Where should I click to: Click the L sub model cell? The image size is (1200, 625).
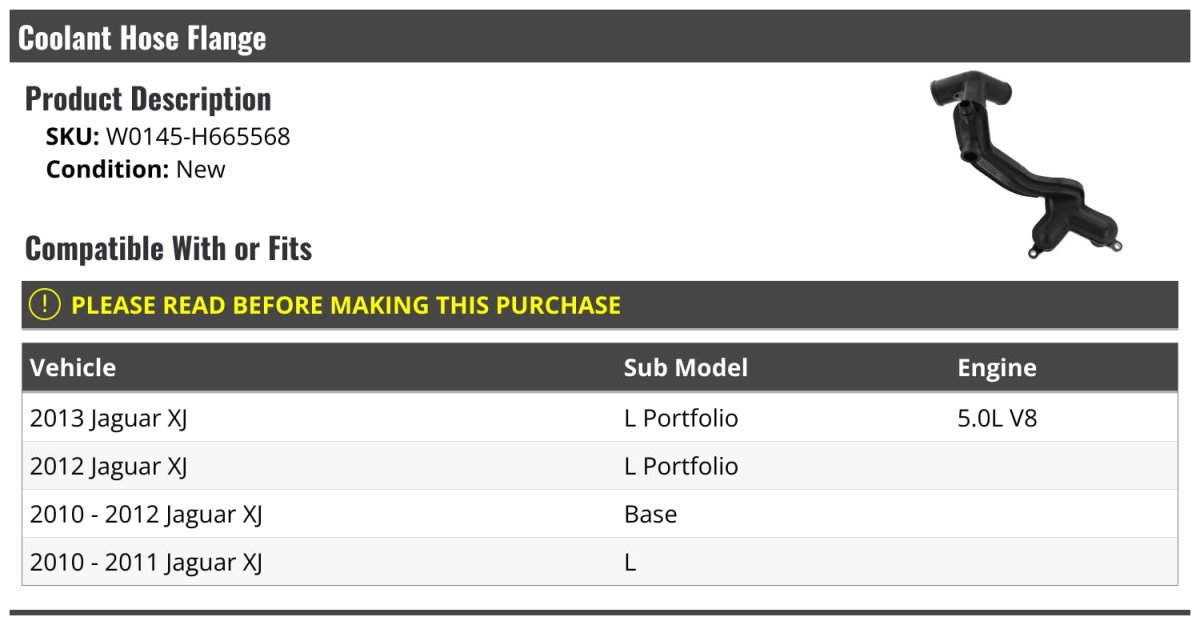pos(630,562)
